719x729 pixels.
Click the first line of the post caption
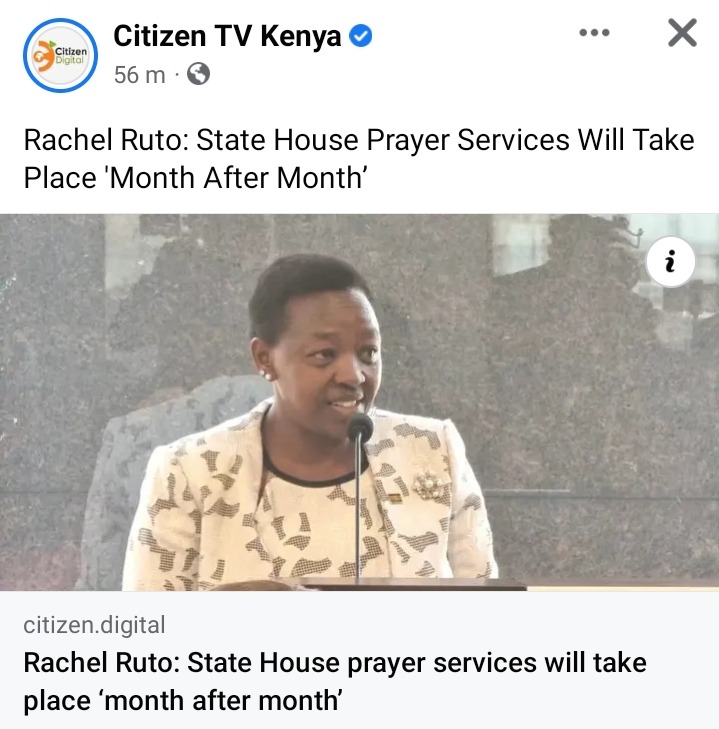point(359,140)
